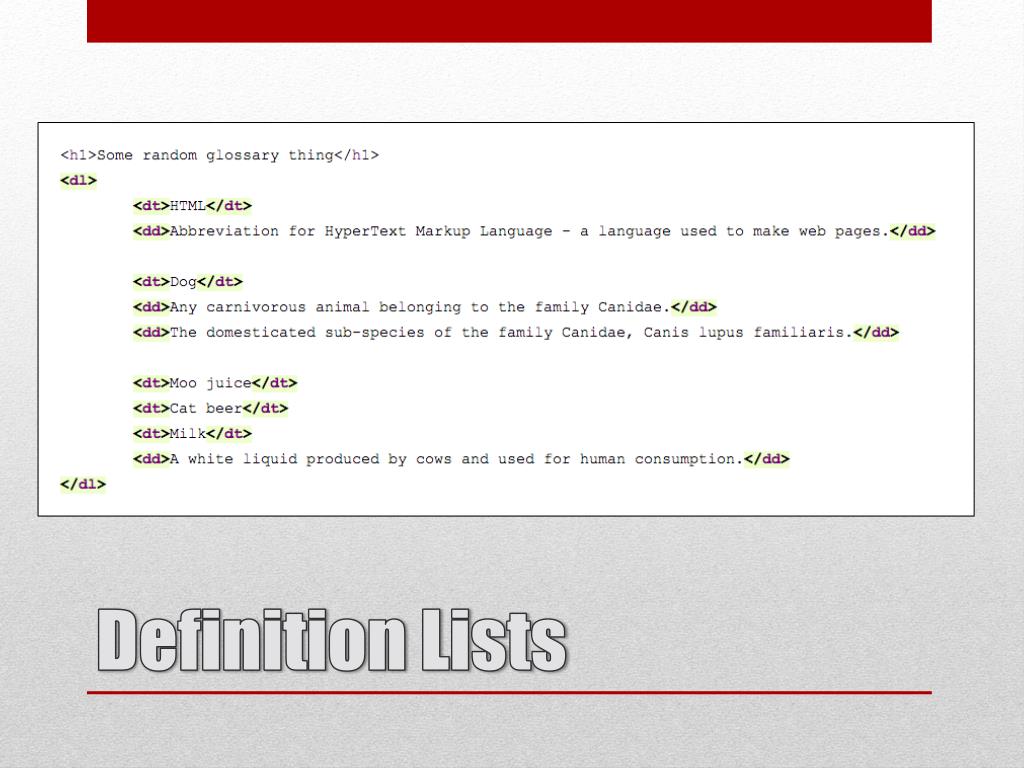Image resolution: width=1024 pixels, height=768 pixels.
Task: Click the definition 'A white liquid produced by cows'
Action: pos(461,459)
